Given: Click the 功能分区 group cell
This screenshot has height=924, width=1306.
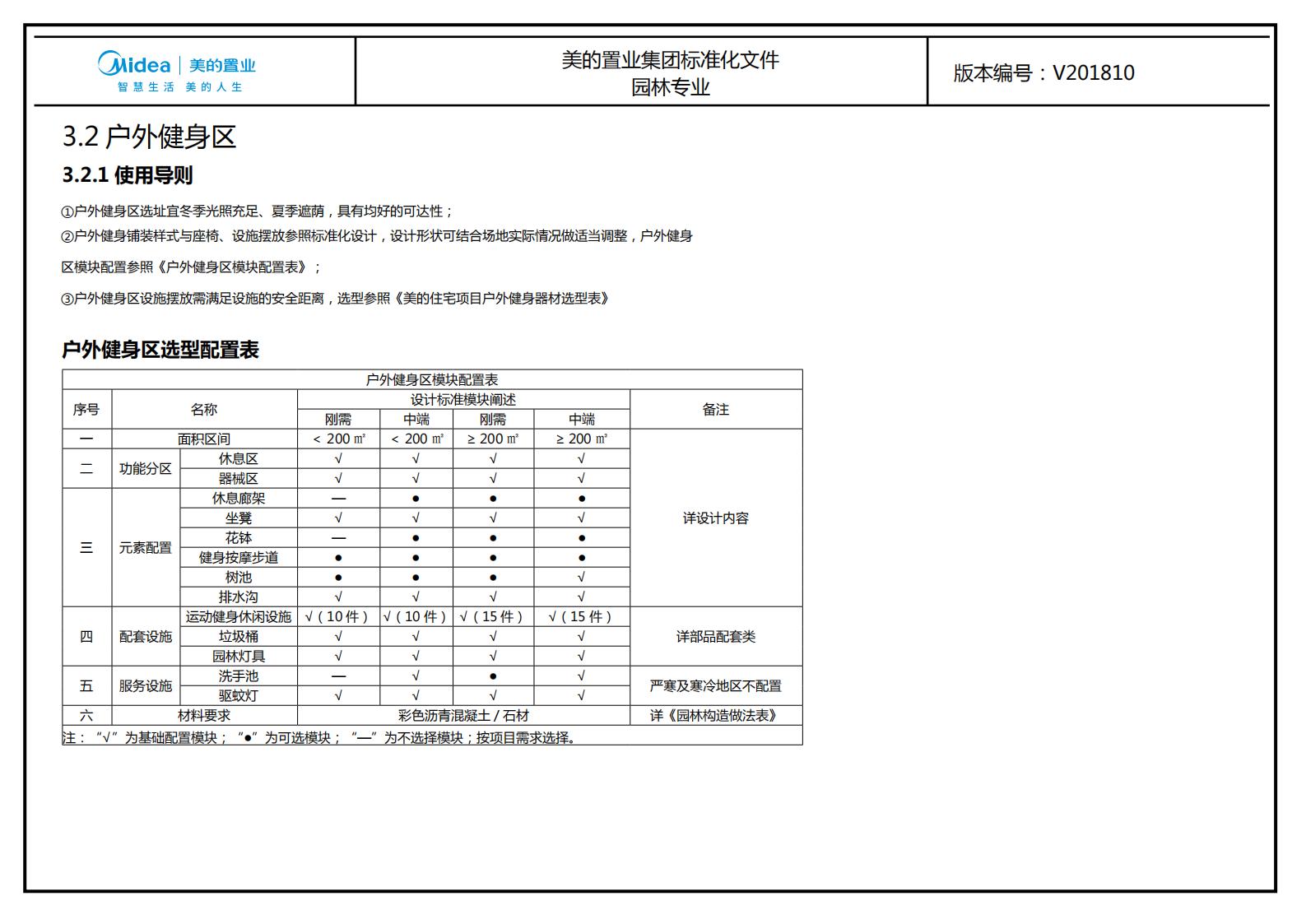Looking at the screenshot, I should pyautogui.click(x=146, y=469).
